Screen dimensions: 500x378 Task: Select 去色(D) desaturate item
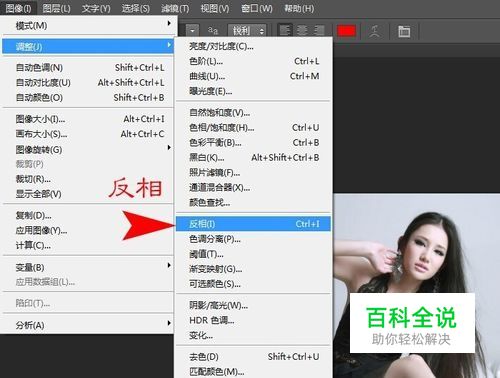click(x=253, y=357)
